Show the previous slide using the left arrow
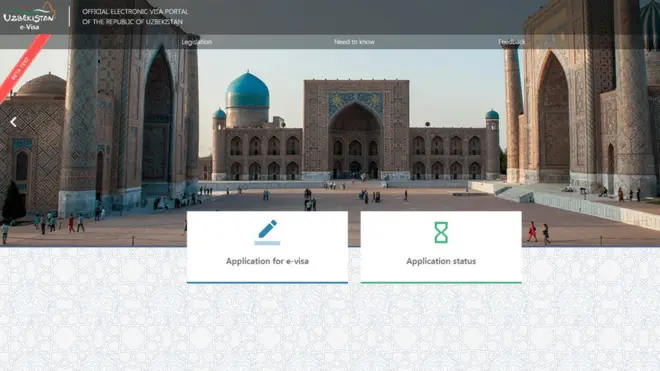Viewport: 660px width, 371px height. point(13,122)
